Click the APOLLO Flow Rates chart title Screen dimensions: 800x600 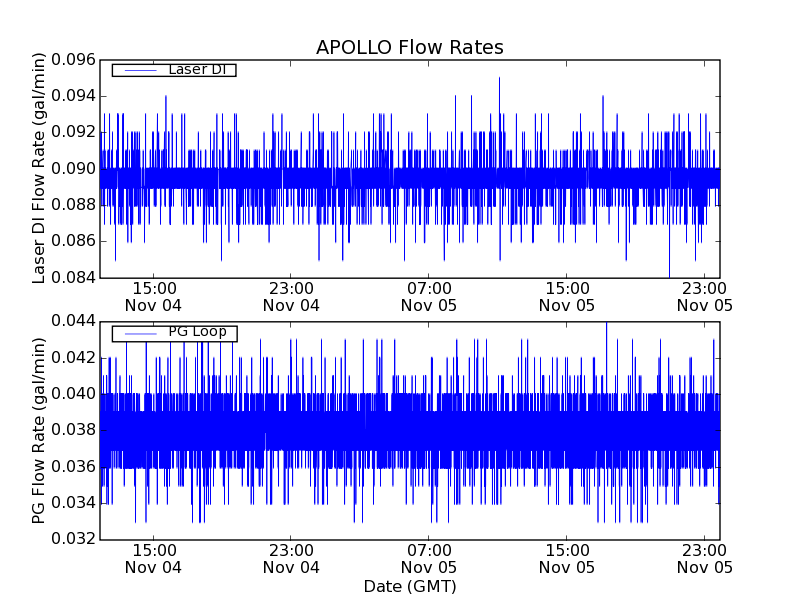[409, 48]
